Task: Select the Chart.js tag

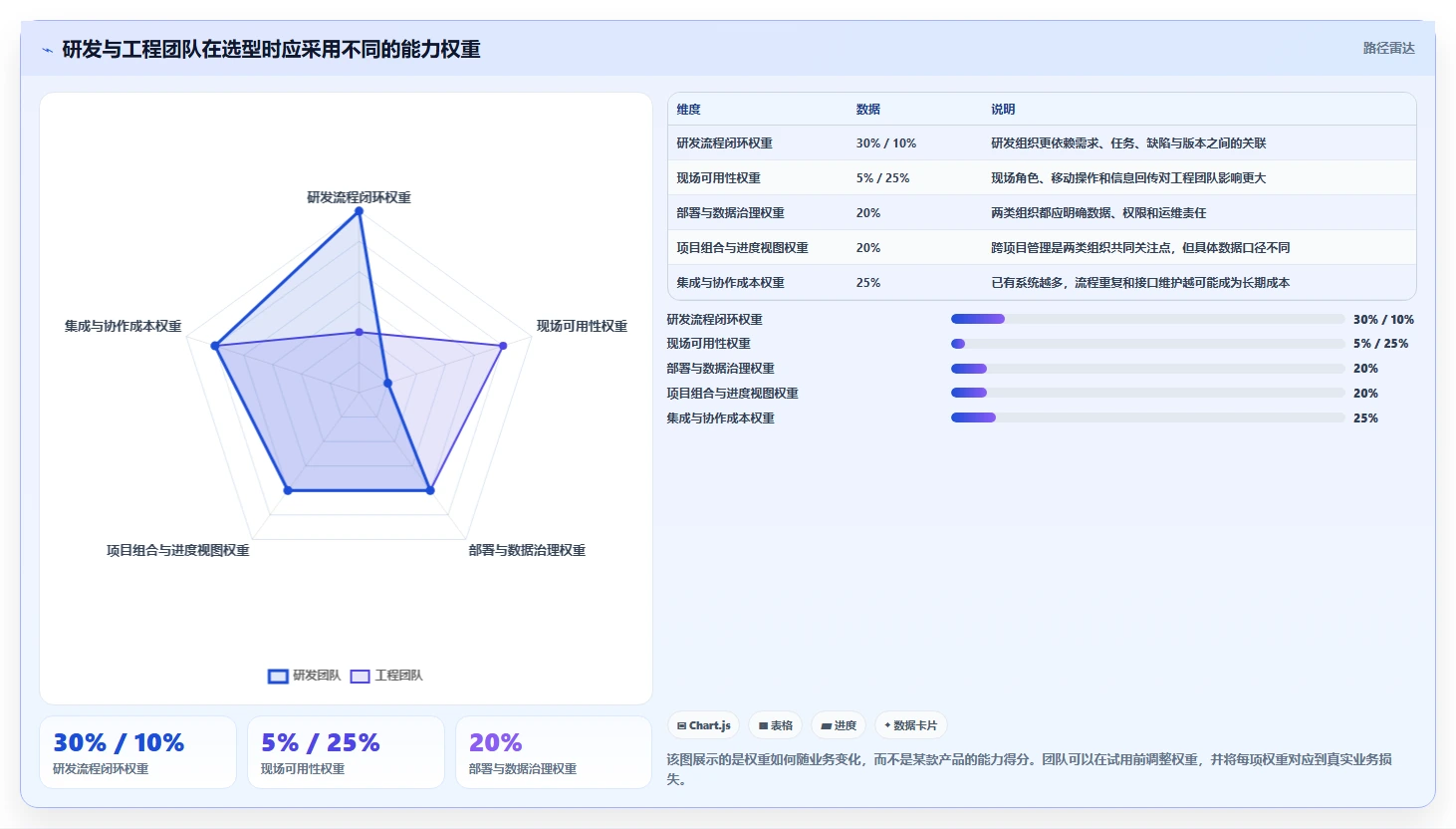Action: (703, 725)
